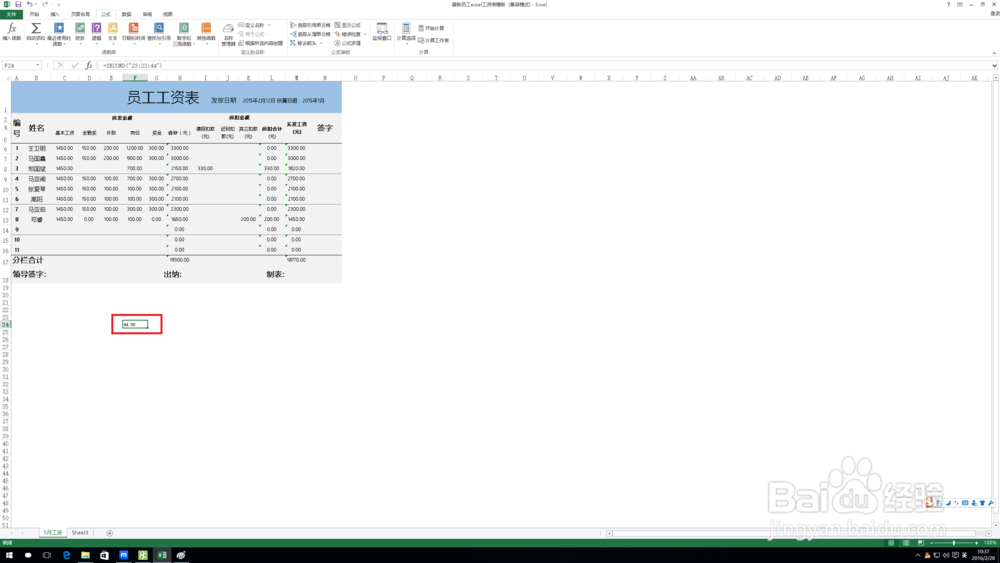Click the volume icon in system tray
Viewport: 1000px width, 563px height.
point(946,555)
